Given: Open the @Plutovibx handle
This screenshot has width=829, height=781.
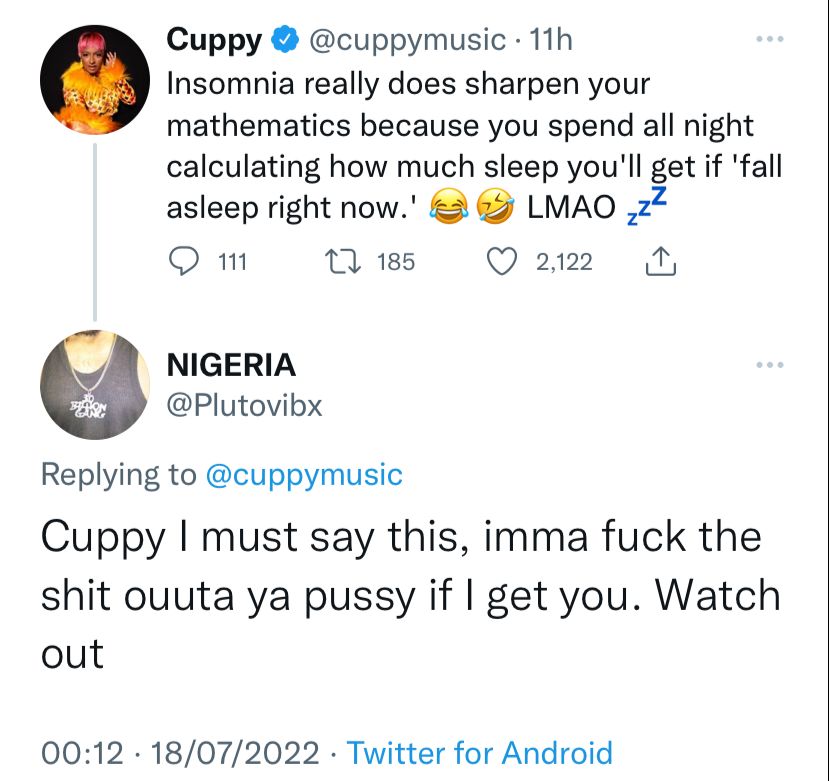Looking at the screenshot, I should (x=244, y=406).
